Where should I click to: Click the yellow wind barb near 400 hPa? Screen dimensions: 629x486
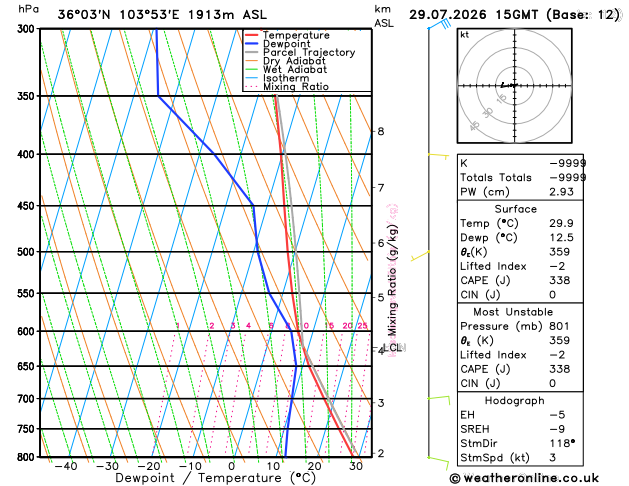(438, 156)
